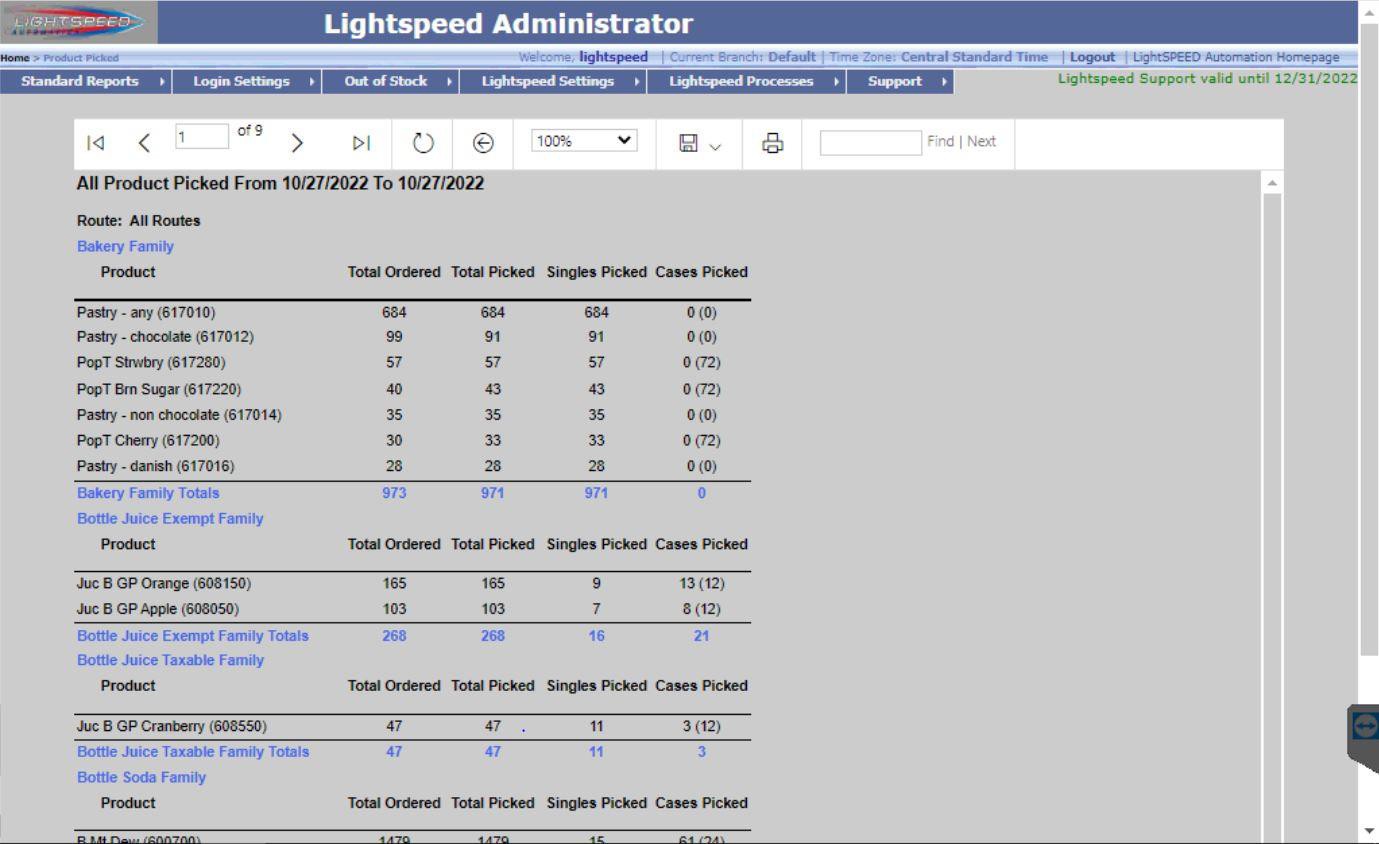Screen dimensions: 1379x844
Task: Select Pastry - danish (617016) row
Action: (413, 466)
